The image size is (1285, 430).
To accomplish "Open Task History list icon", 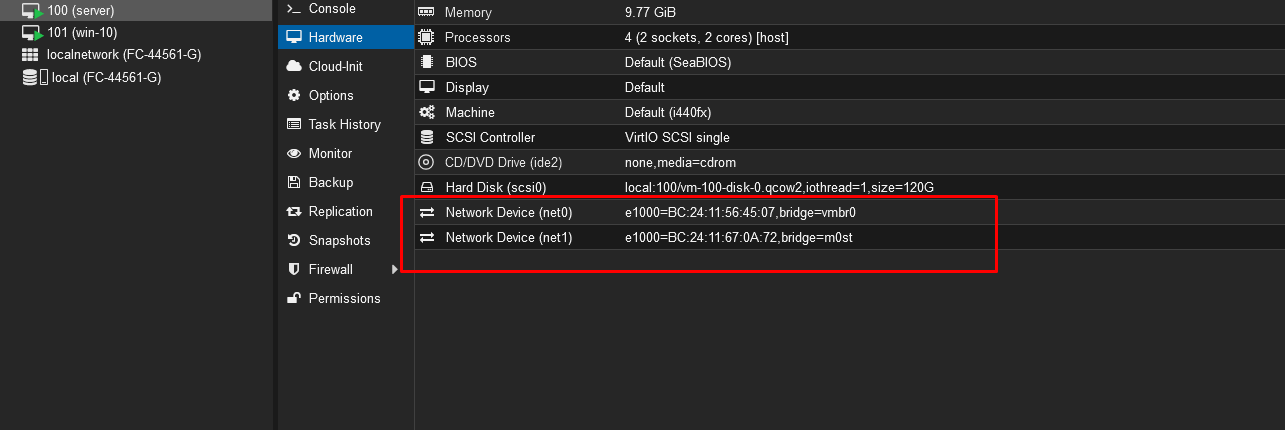I will pyautogui.click(x=294, y=125).
